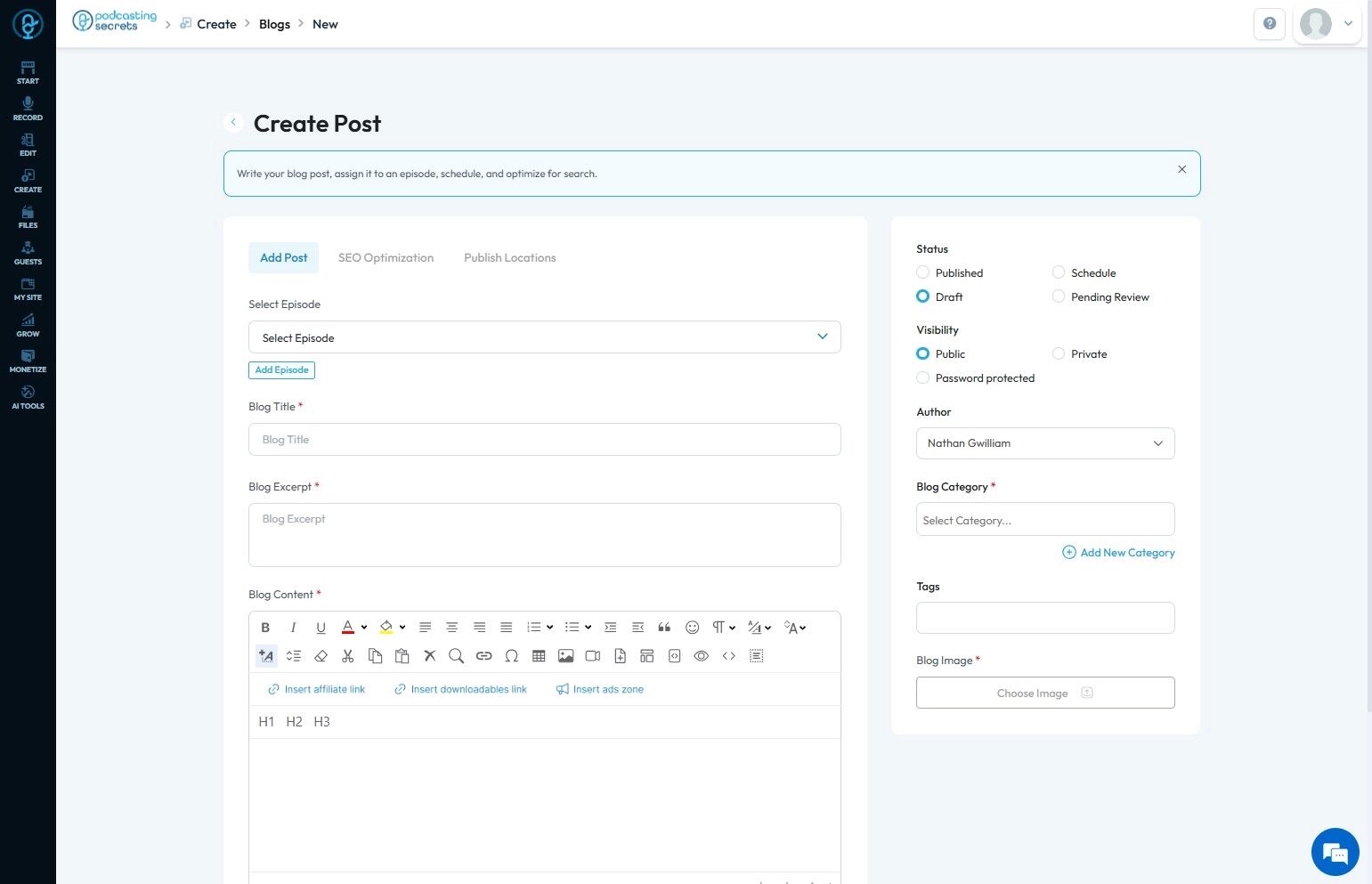Screen dimensions: 1372x884
Task: Click the Blog Title input field
Action: [545, 440]
